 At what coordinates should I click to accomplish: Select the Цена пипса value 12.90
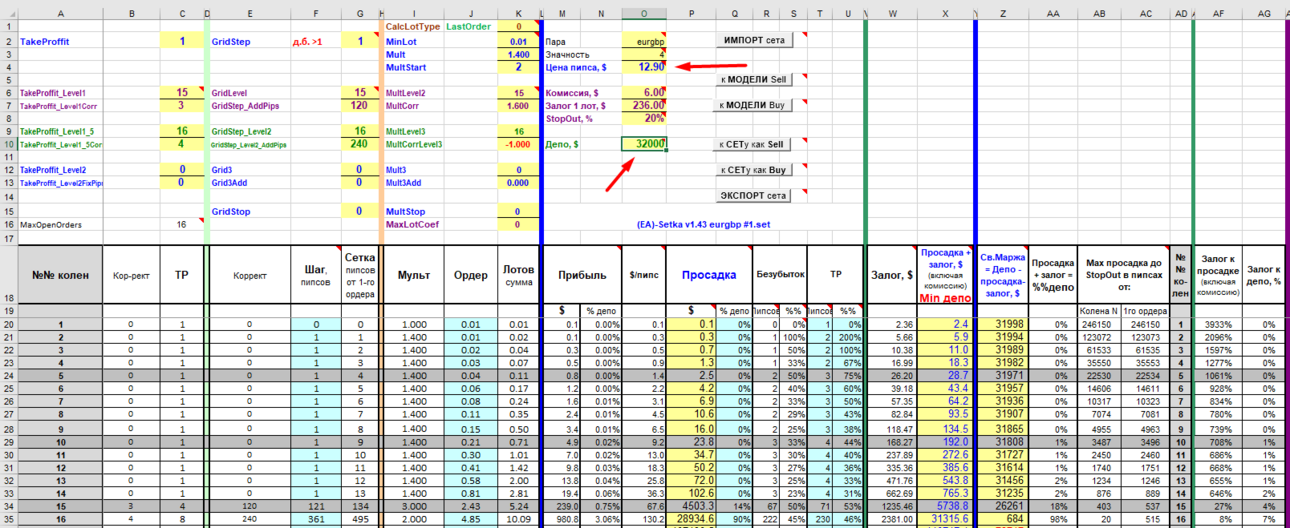643,66
